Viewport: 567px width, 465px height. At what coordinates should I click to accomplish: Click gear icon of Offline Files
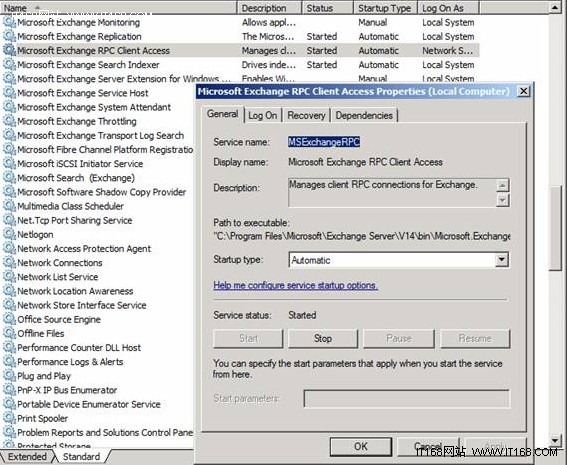pos(9,333)
